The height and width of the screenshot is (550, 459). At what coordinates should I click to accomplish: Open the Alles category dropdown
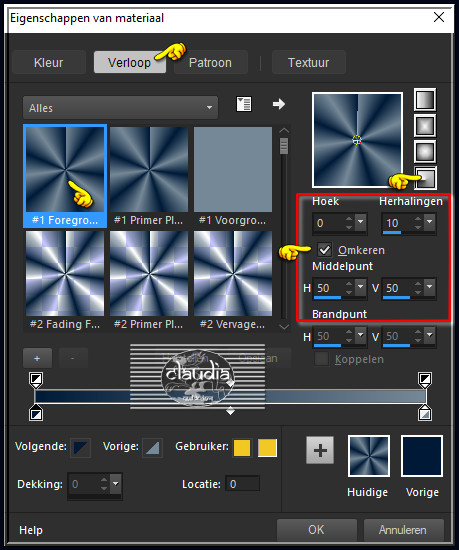[120, 108]
